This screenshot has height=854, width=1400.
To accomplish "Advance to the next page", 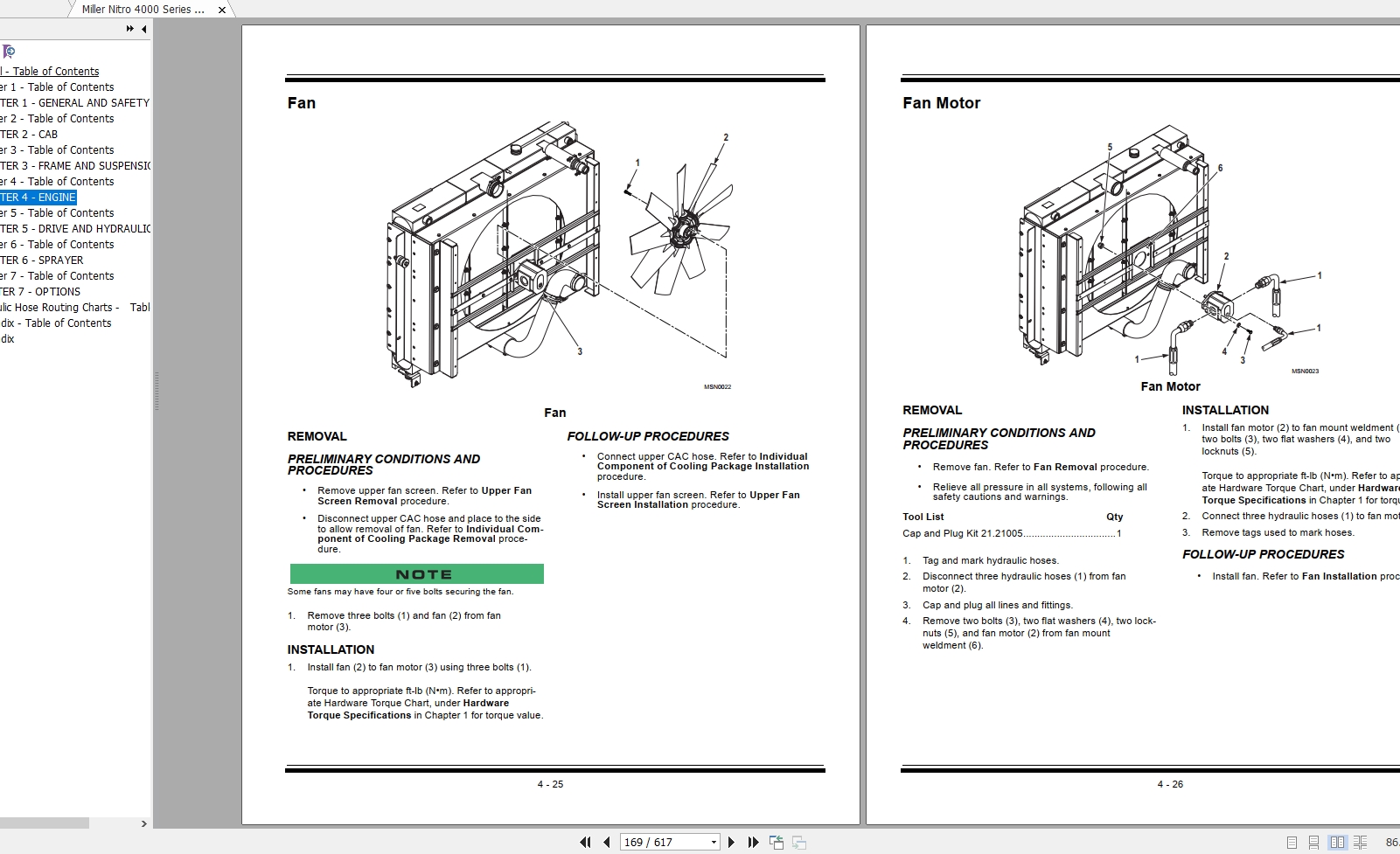I will pyautogui.click(x=731, y=842).
